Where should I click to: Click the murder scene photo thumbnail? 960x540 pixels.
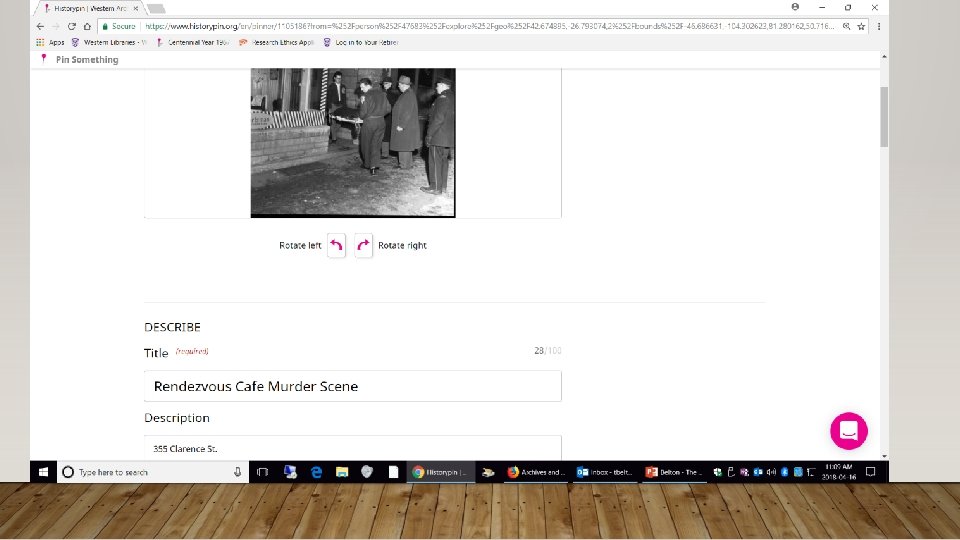pyautogui.click(x=353, y=143)
